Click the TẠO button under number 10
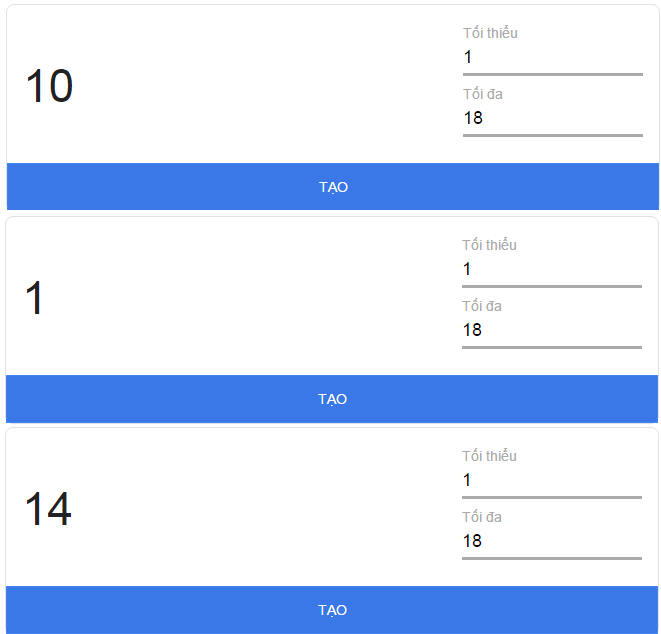The height and width of the screenshot is (634, 661). 333,187
